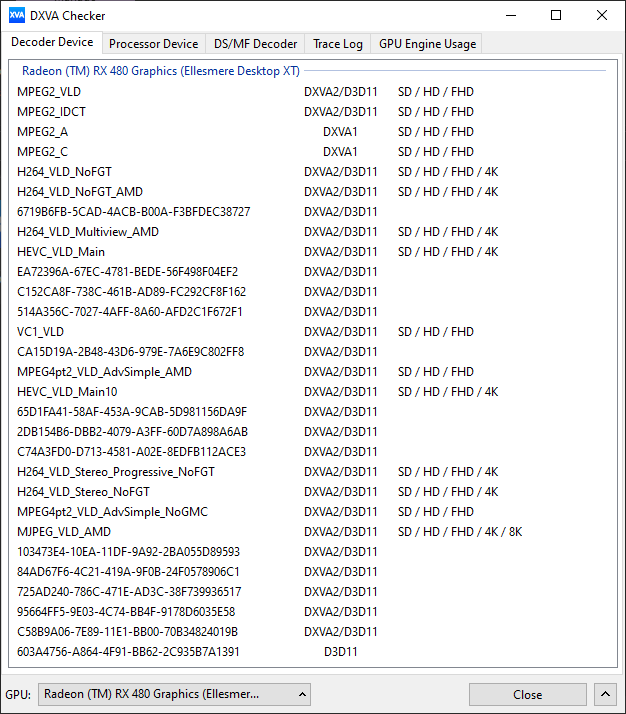Select the HEVC_VLD_Main10 row
626x714 pixels.
click(x=312, y=392)
